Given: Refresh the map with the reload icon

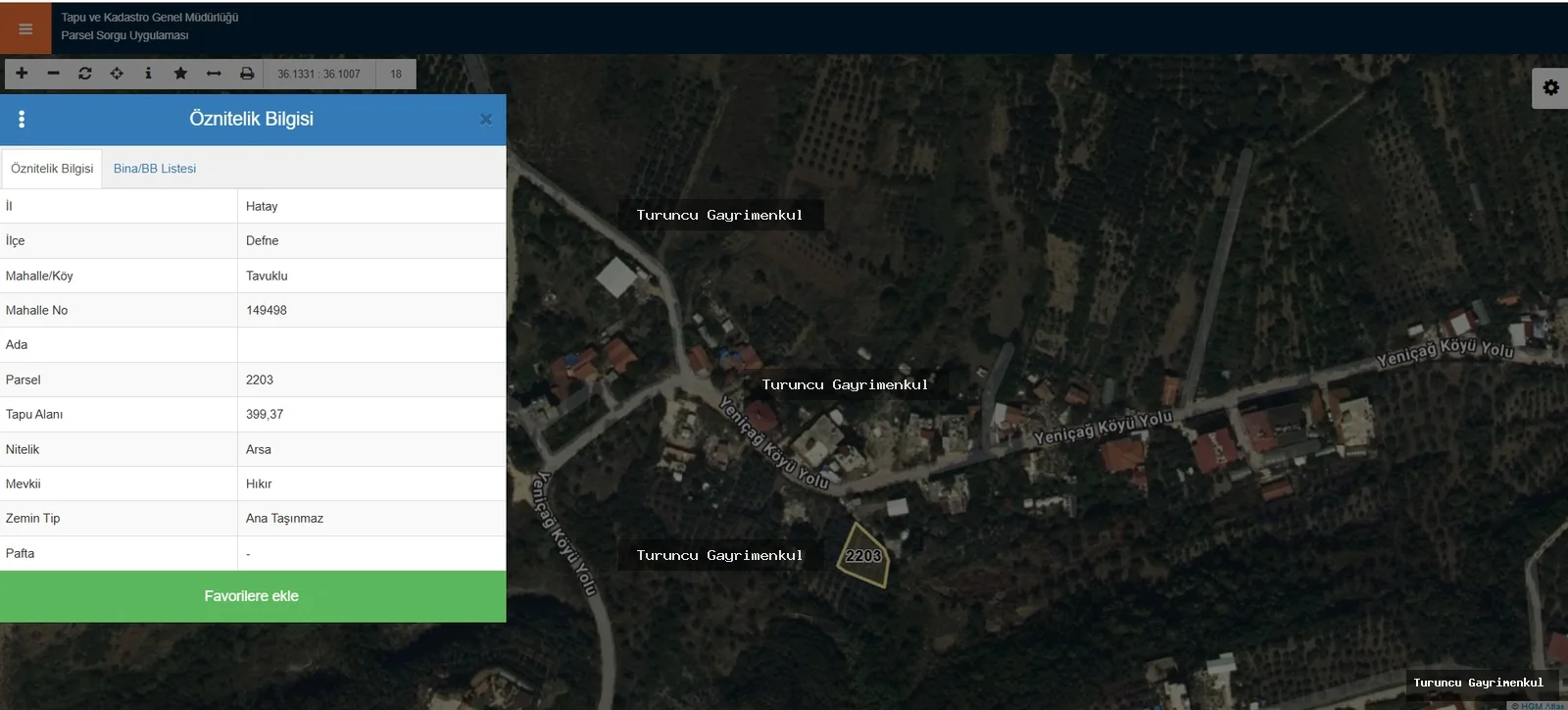Looking at the screenshot, I should pos(85,74).
